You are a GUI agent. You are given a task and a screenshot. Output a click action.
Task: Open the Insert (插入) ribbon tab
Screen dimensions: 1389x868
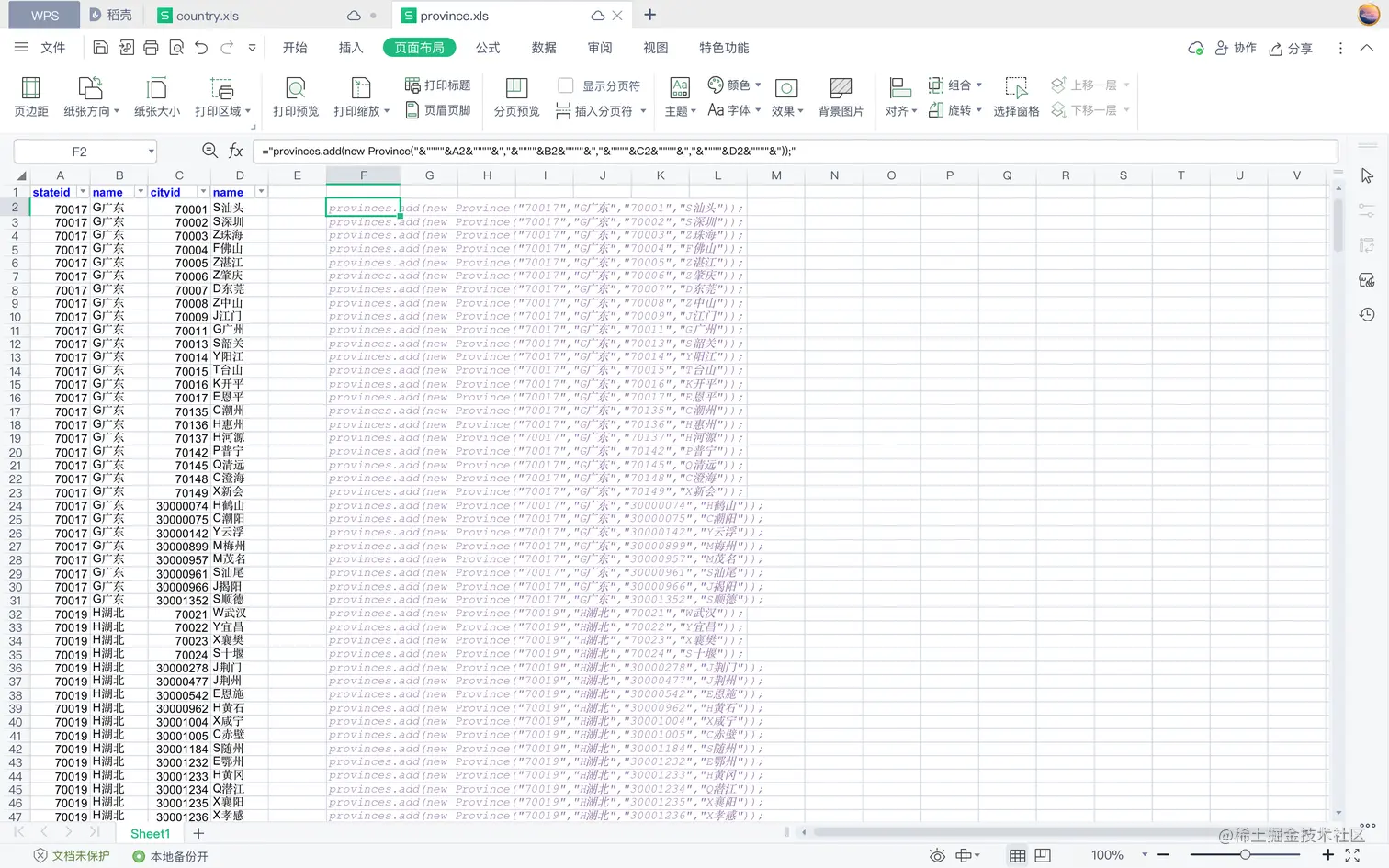pyautogui.click(x=351, y=48)
